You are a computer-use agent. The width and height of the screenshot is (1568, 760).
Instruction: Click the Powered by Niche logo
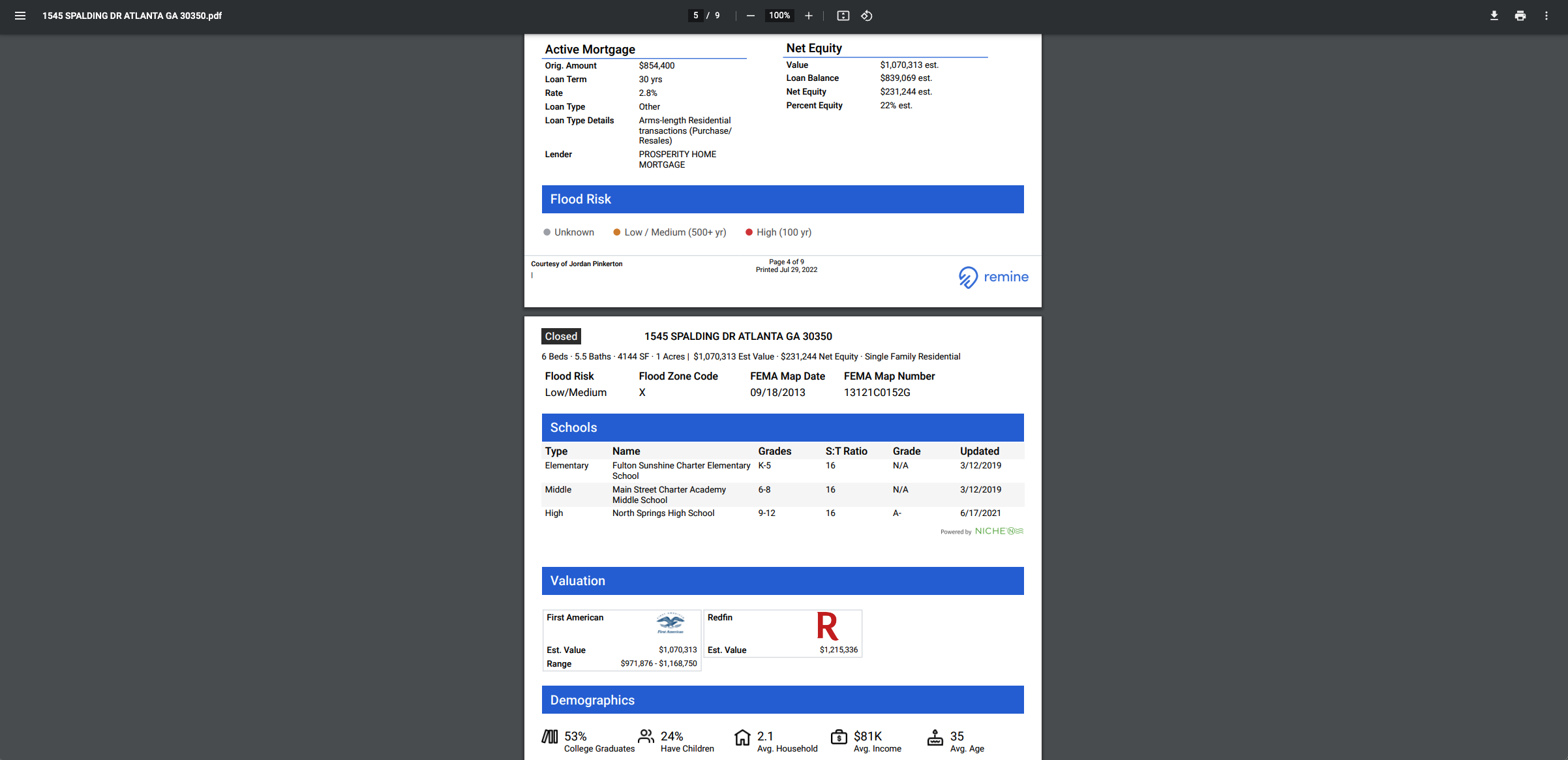click(x=999, y=531)
